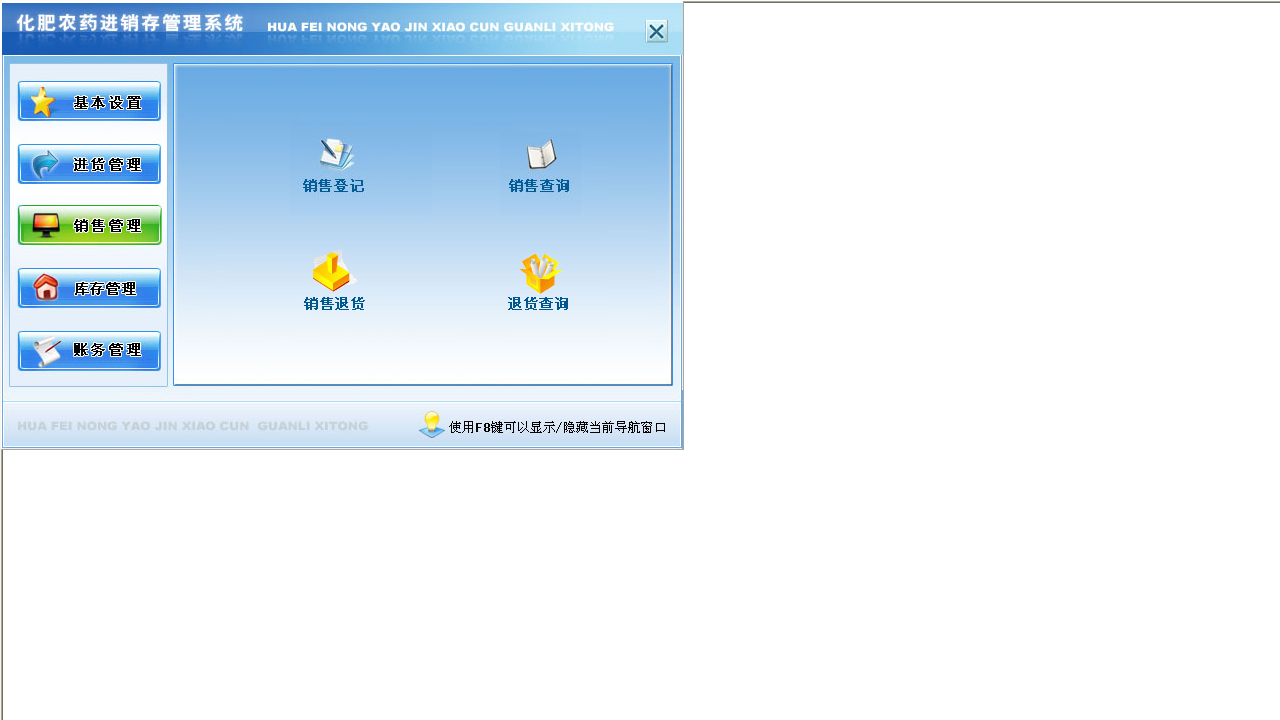
Task: Click the yellow star icon on 基本设置
Action: pos(42,102)
